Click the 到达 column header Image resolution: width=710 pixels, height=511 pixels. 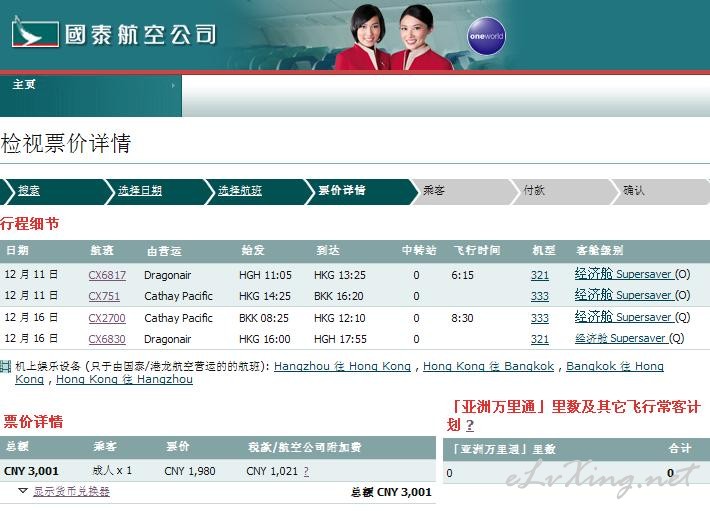click(328, 250)
